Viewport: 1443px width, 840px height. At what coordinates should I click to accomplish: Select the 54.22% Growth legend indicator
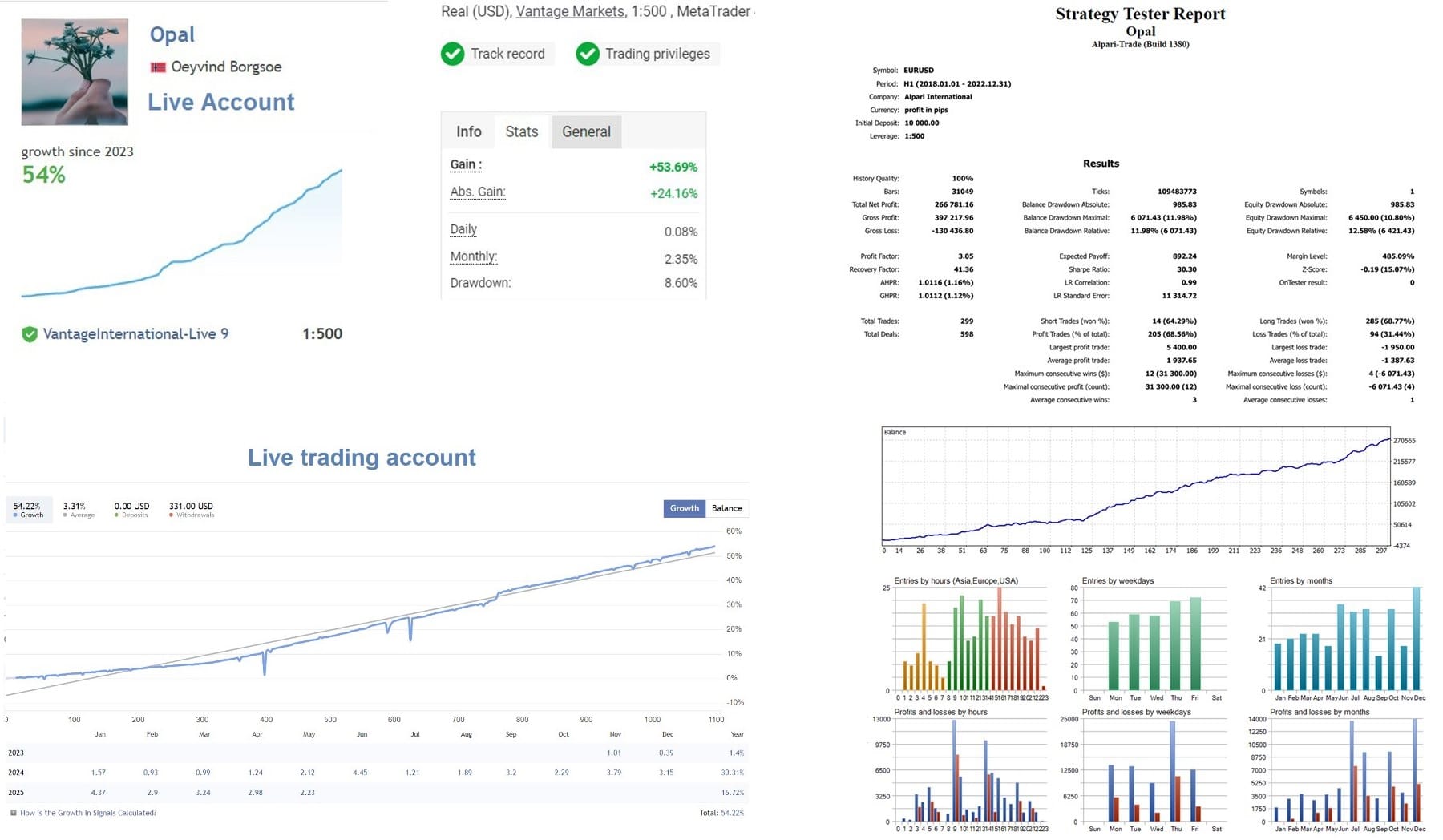pyautogui.click(x=27, y=510)
